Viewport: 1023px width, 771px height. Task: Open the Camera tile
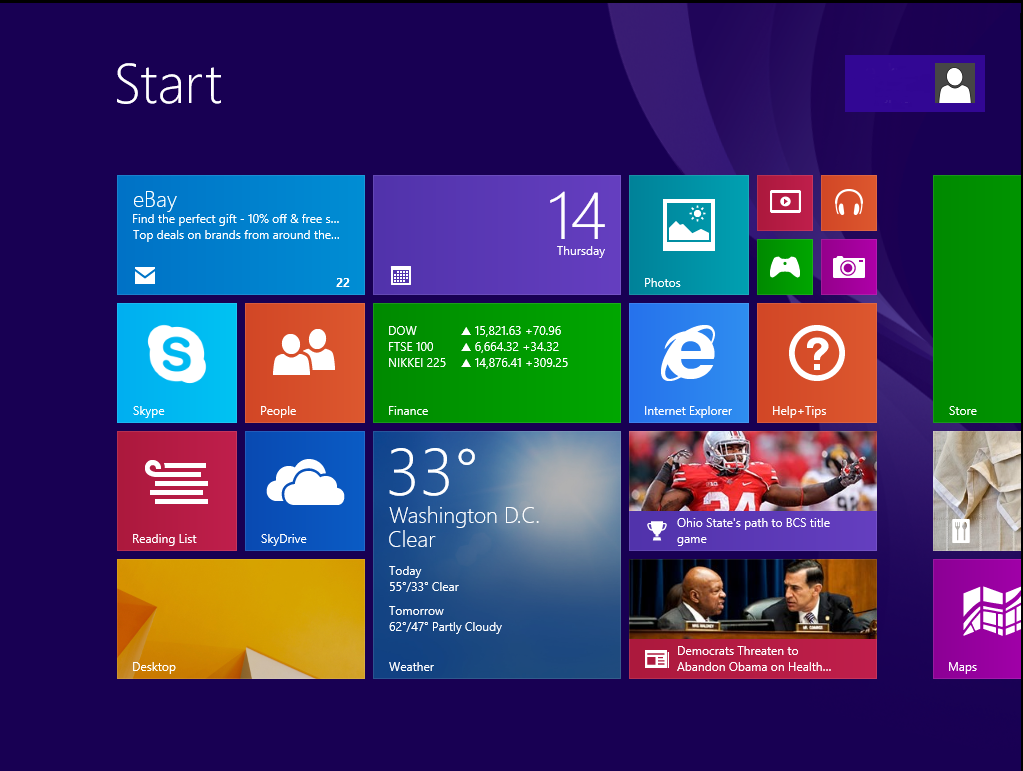point(849,267)
